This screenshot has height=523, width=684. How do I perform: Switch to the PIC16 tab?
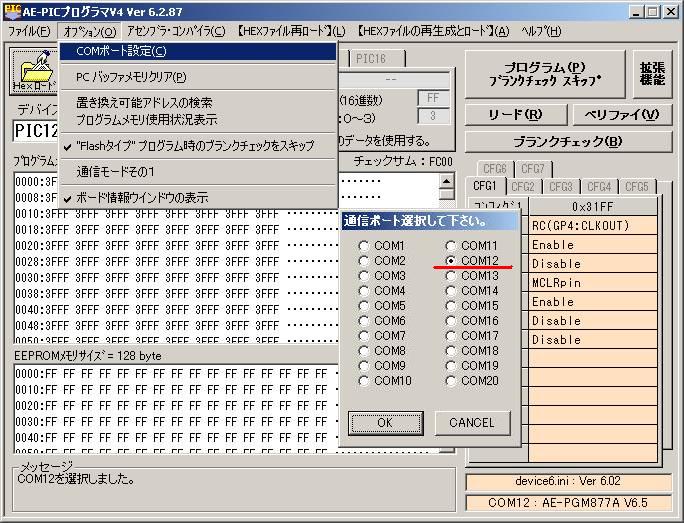376,58
